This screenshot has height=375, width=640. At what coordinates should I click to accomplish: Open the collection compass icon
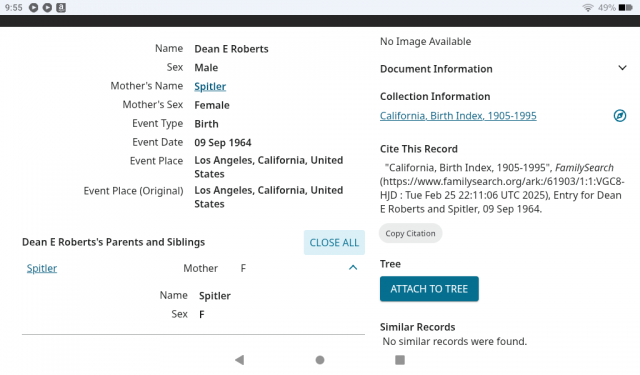tap(620, 116)
